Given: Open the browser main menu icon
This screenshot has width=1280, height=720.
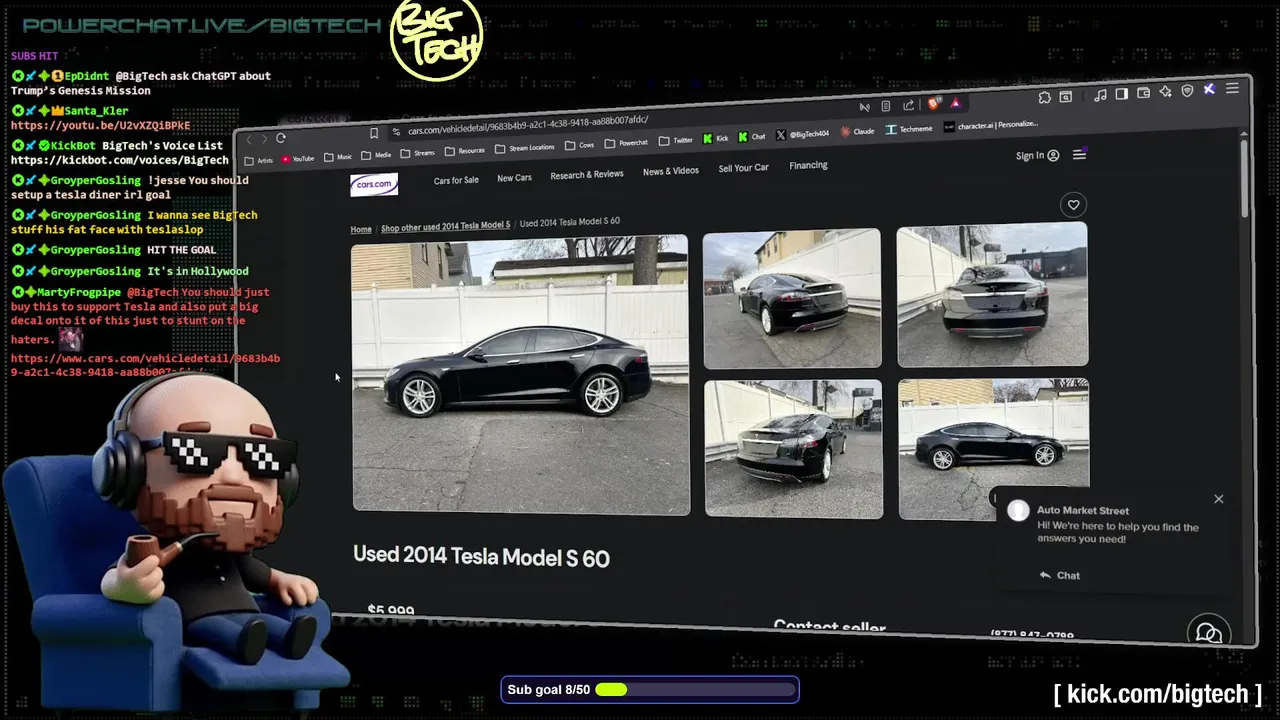Looking at the screenshot, I should click(x=1232, y=88).
